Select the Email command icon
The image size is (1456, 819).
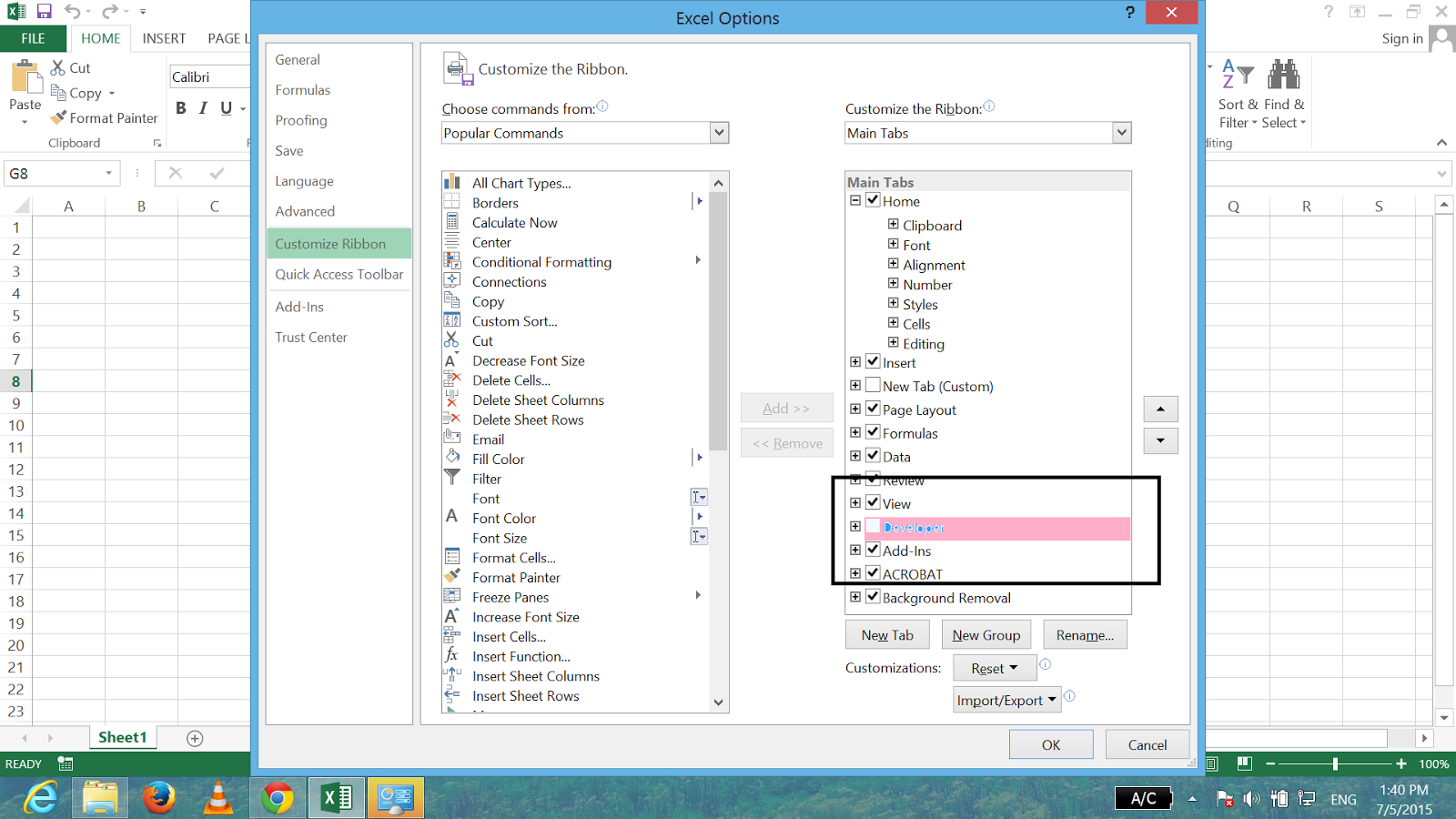[x=452, y=438]
